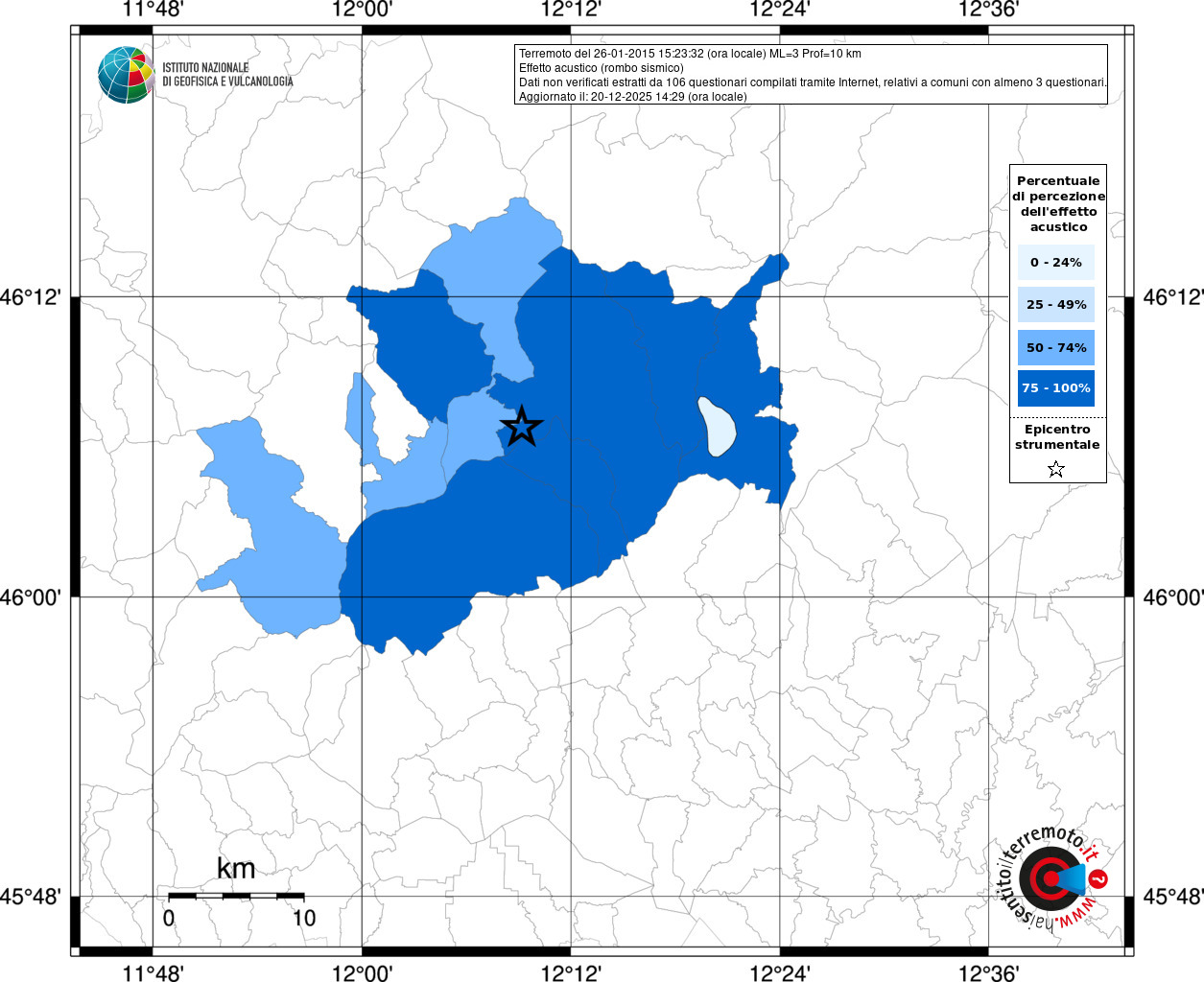Click the bottom axis label 12°24'

click(x=780, y=972)
